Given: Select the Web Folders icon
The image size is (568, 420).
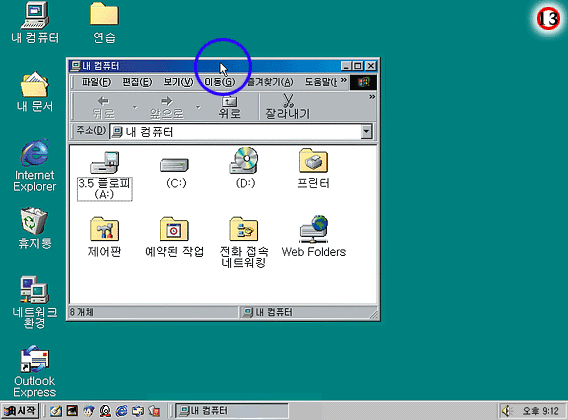Looking at the screenshot, I should [314, 229].
